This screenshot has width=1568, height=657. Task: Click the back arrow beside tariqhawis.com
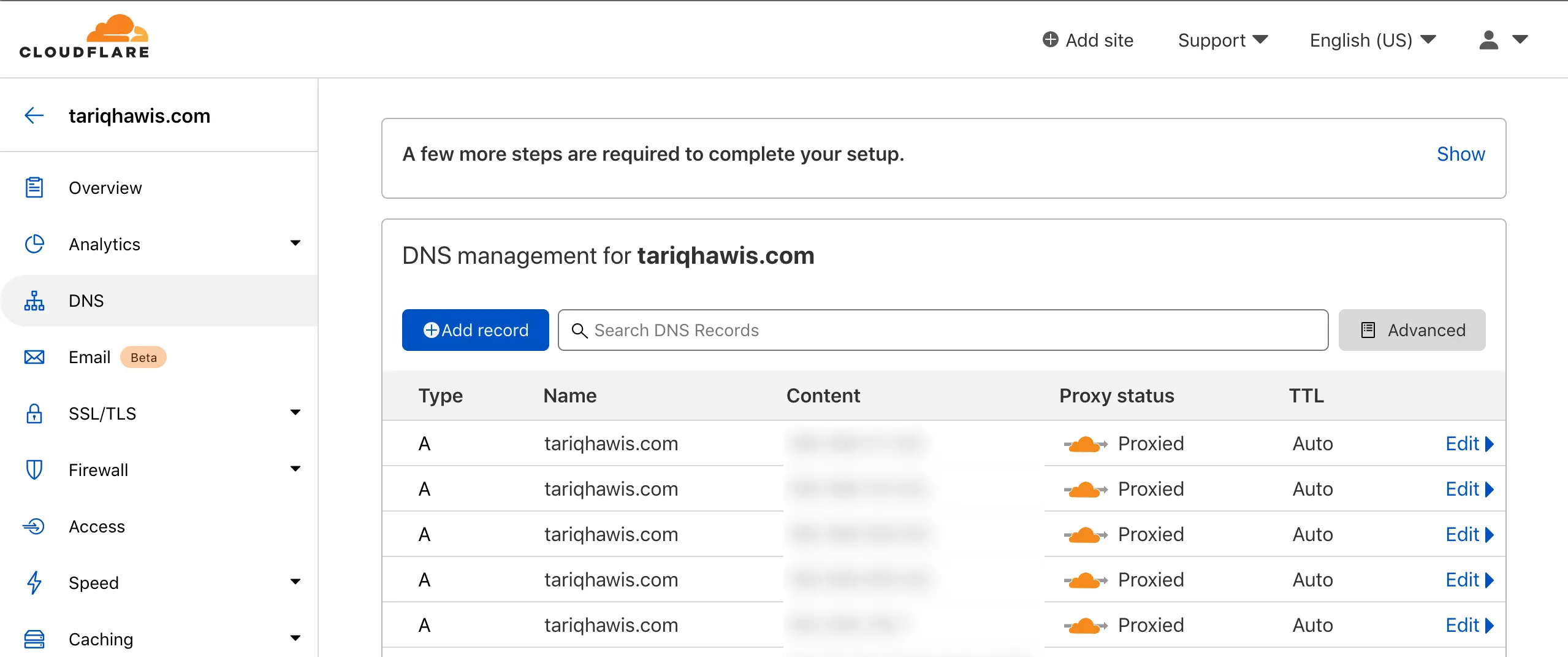click(34, 115)
